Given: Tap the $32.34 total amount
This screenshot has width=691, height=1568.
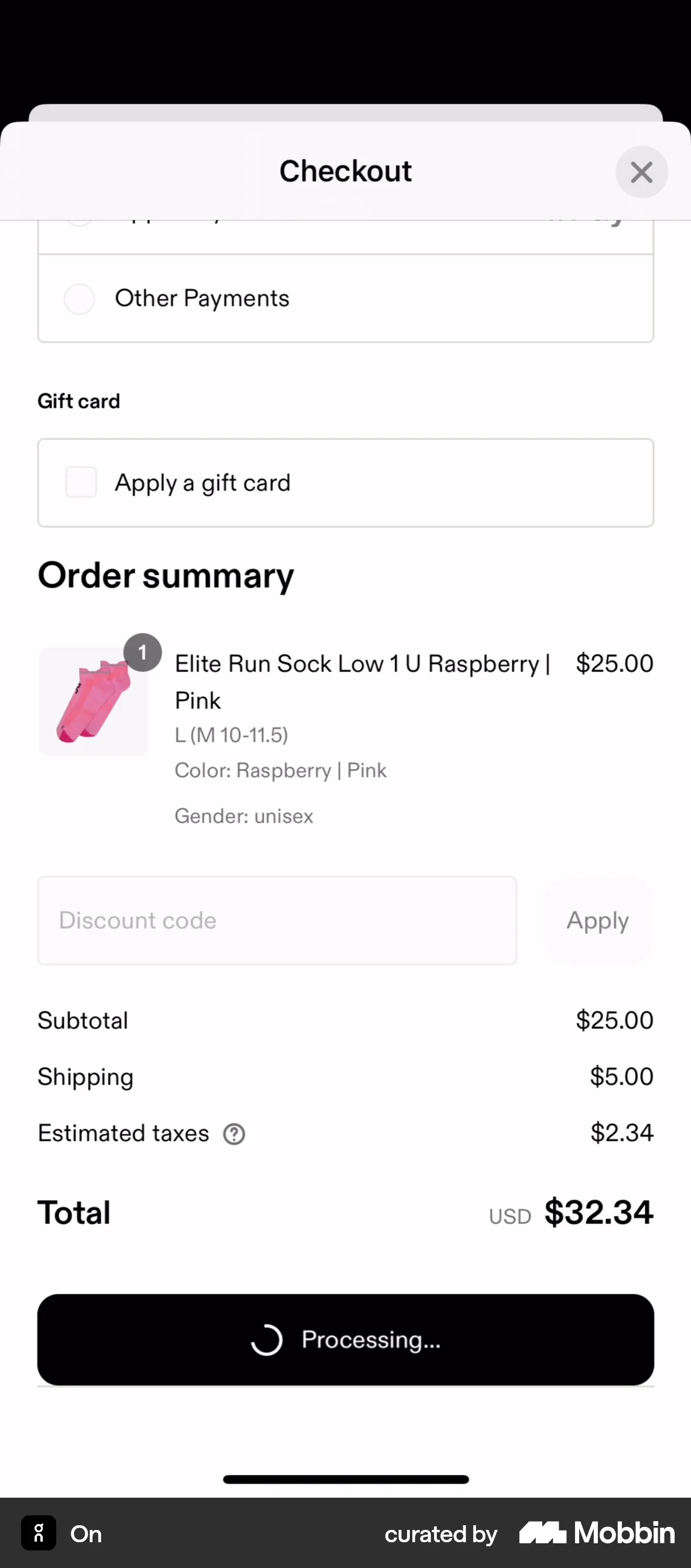Looking at the screenshot, I should click(x=598, y=1212).
